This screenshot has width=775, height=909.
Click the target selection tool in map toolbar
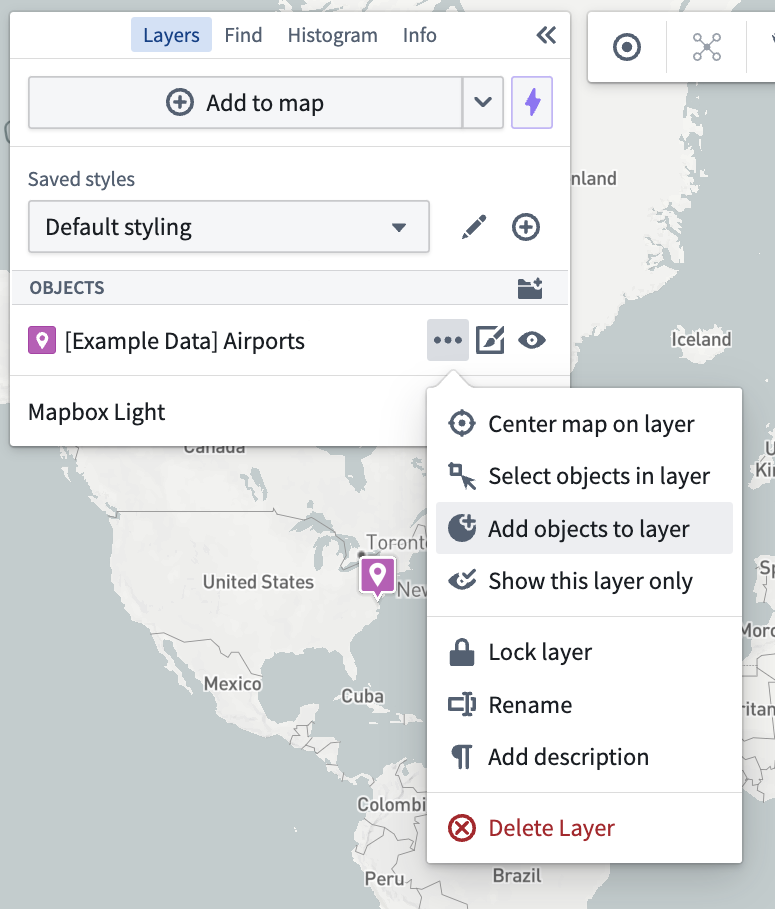pyautogui.click(x=627, y=47)
